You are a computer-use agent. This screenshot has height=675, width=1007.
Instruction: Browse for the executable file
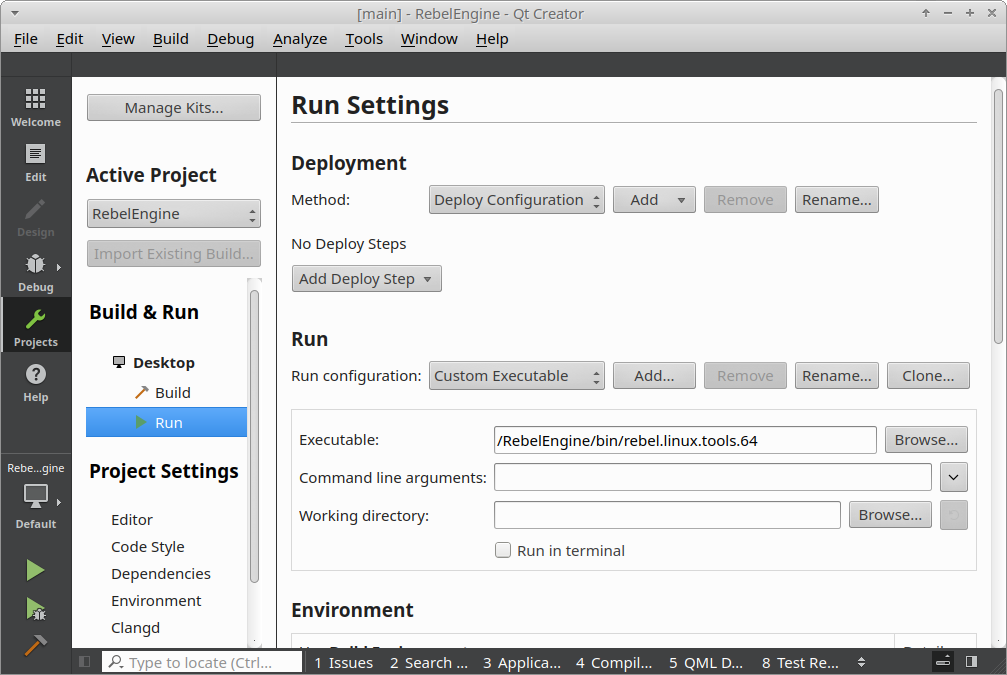[926, 440]
